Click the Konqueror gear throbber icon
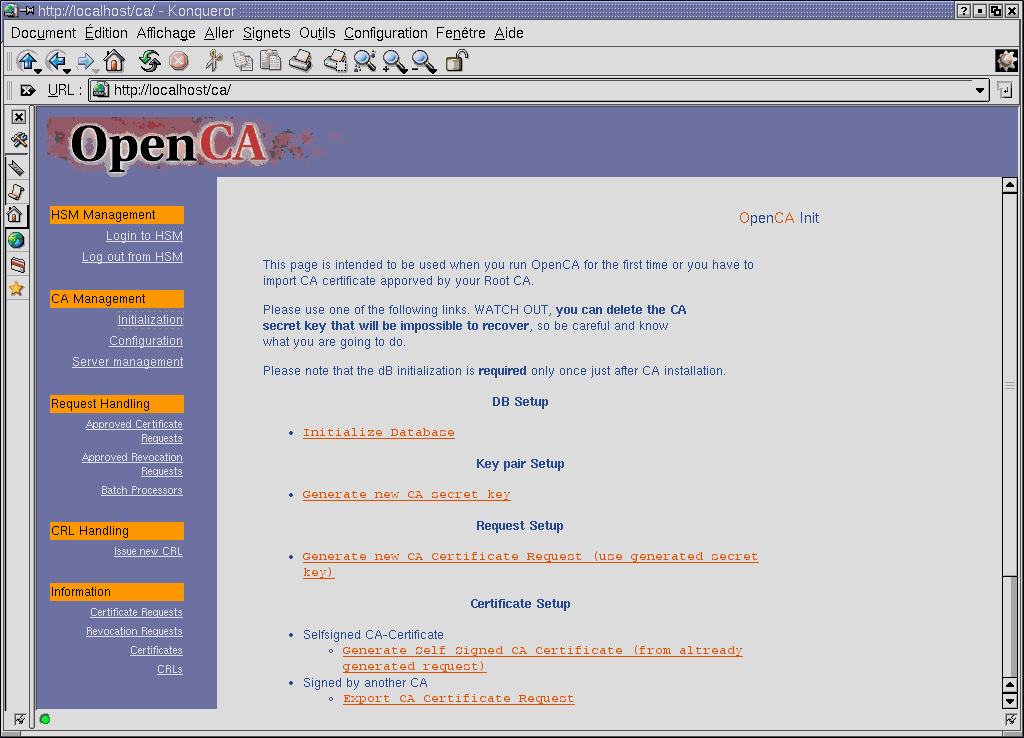Viewport: 1024px width, 738px height. click(x=1006, y=61)
